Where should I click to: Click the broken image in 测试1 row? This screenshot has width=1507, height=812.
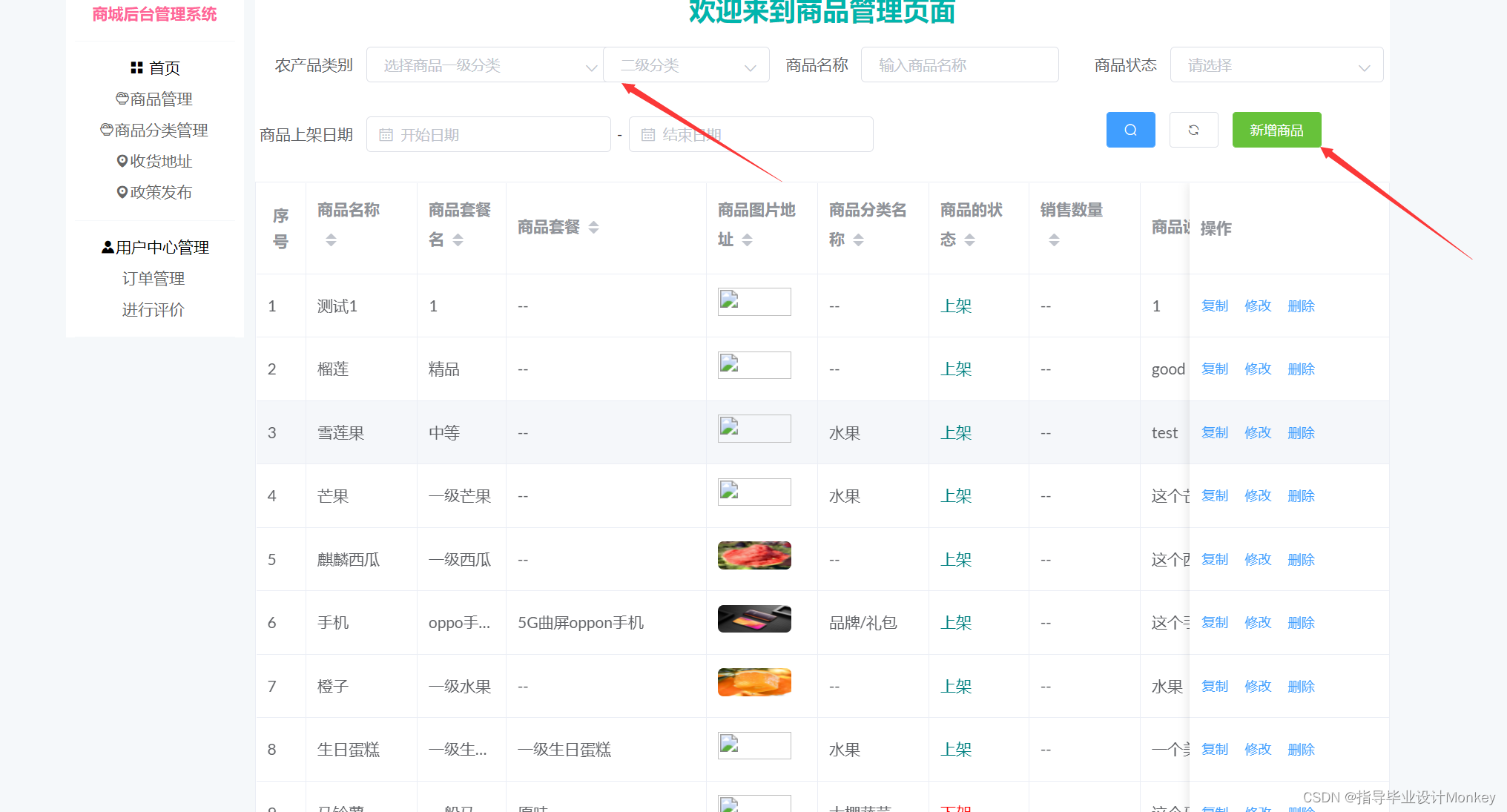click(x=754, y=302)
